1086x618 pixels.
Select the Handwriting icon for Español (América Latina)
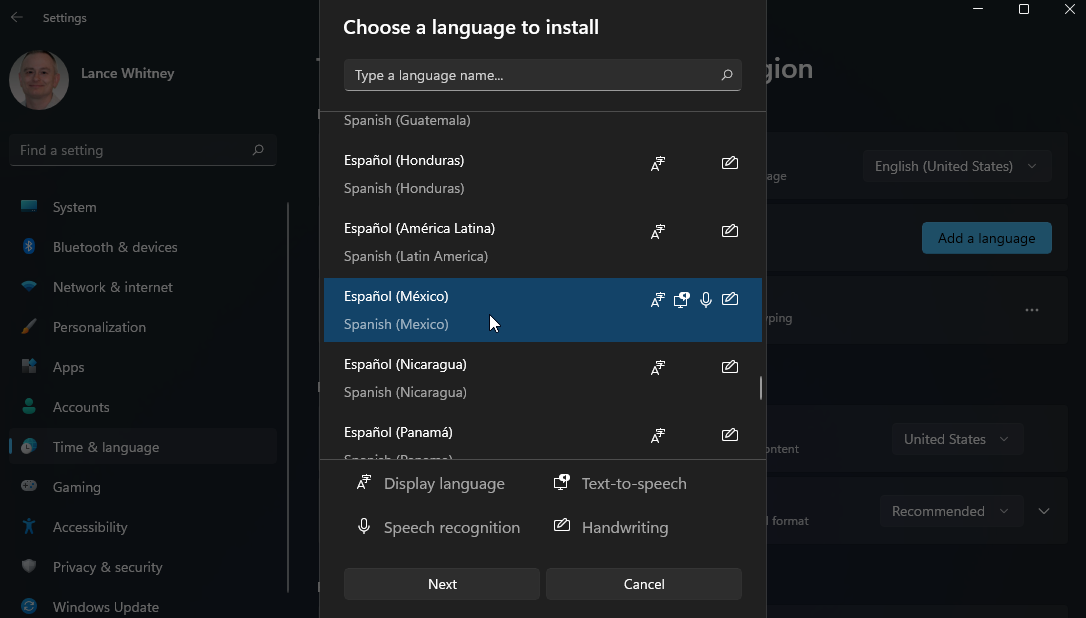[x=730, y=231]
